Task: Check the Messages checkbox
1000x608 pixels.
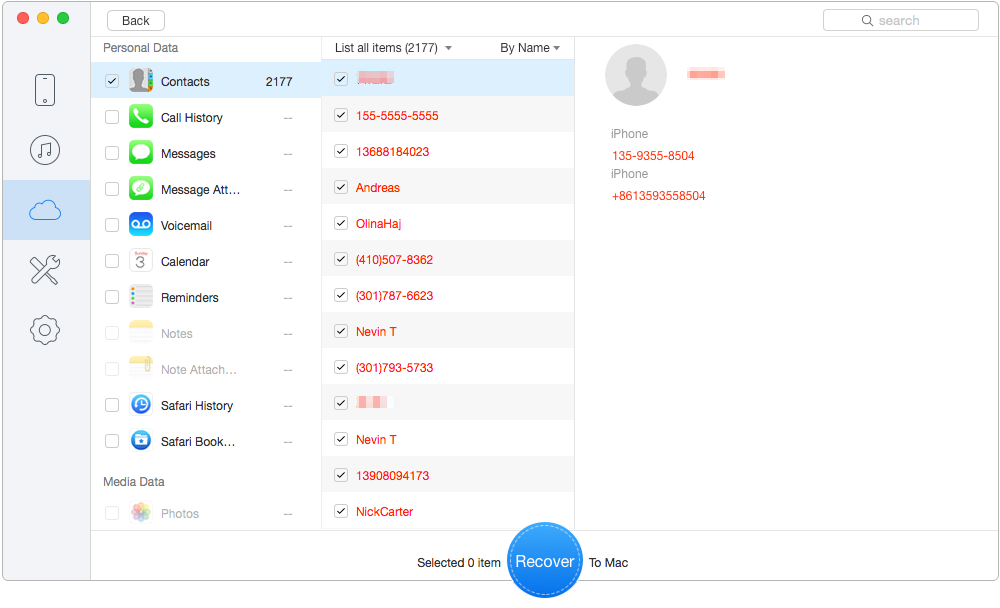Action: pos(112,153)
